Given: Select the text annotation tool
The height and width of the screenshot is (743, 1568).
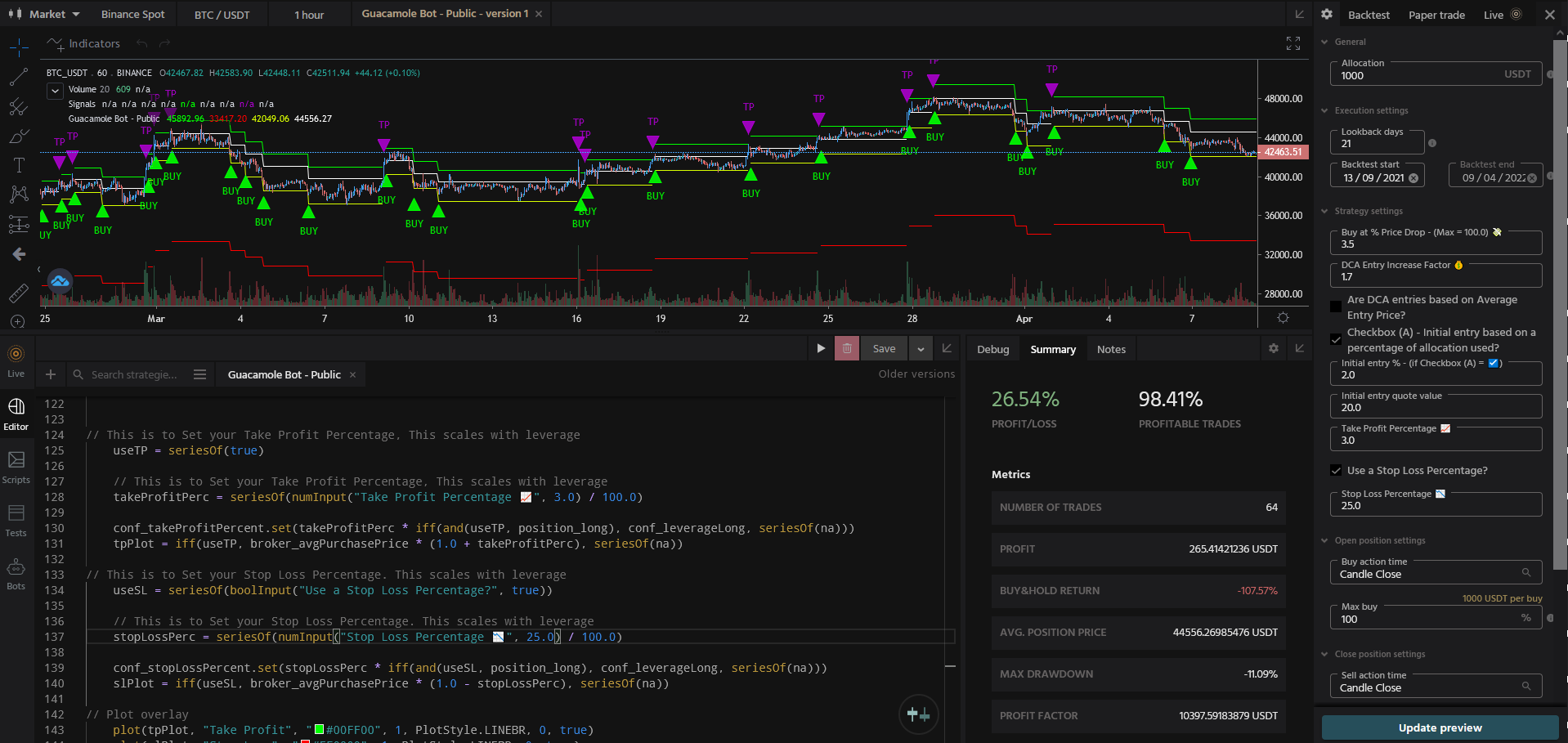Looking at the screenshot, I should point(18,164).
